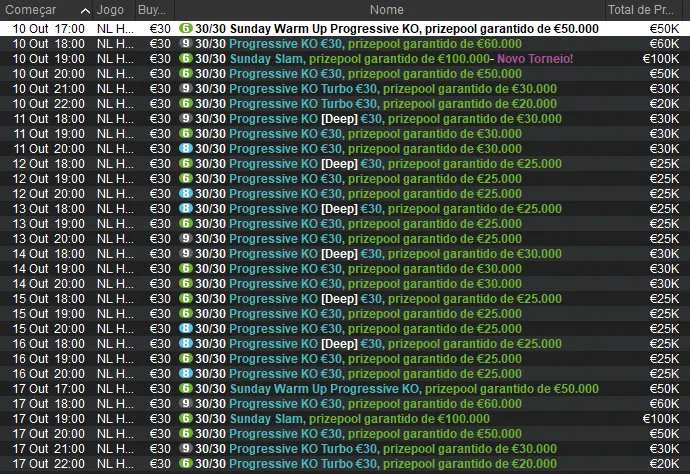Click the 6-max icon on 10 Out 22:00 row
Screen dimensions: 690x474
[186, 103]
